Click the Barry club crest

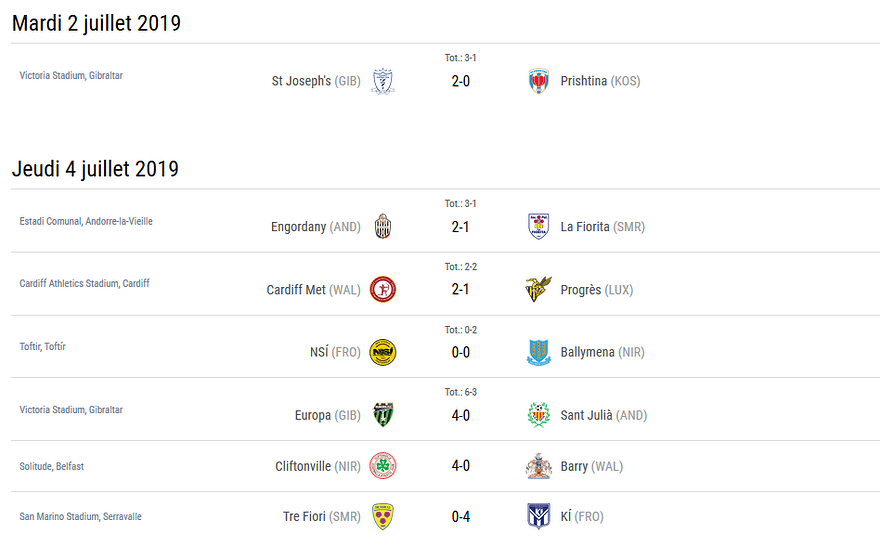(x=539, y=466)
